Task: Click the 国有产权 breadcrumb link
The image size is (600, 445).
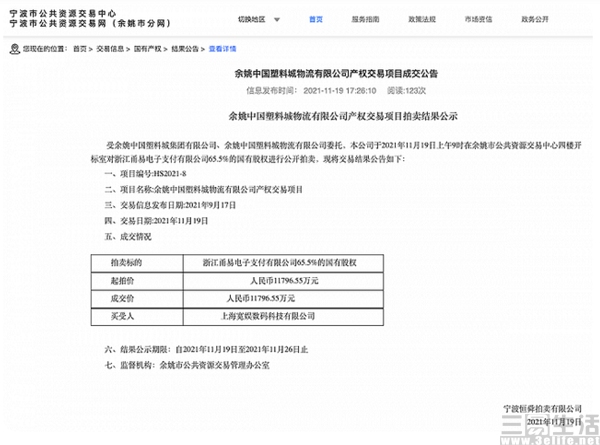Action: click(147, 49)
